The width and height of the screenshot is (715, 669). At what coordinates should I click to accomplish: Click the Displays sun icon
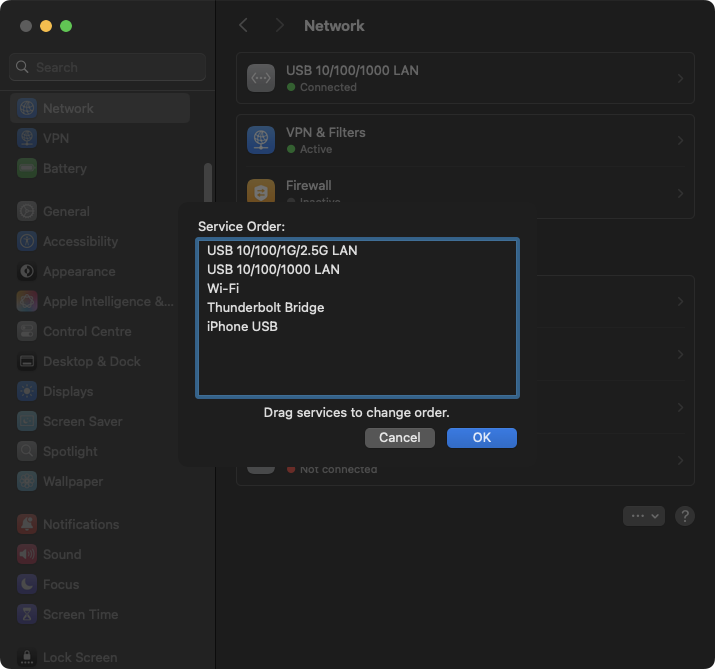[27, 391]
